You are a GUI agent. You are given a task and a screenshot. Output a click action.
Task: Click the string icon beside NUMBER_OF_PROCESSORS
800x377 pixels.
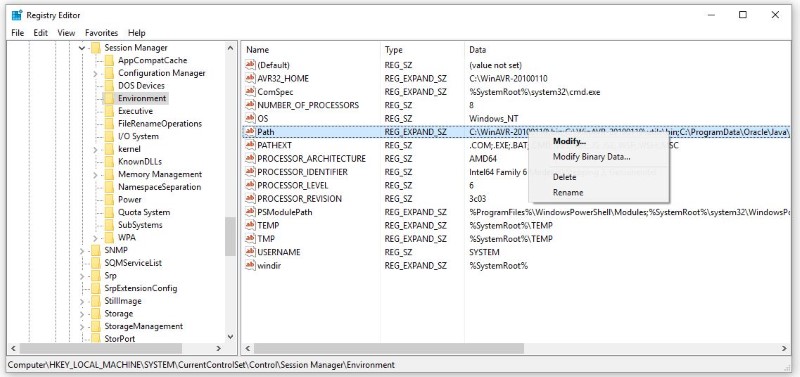coord(250,105)
